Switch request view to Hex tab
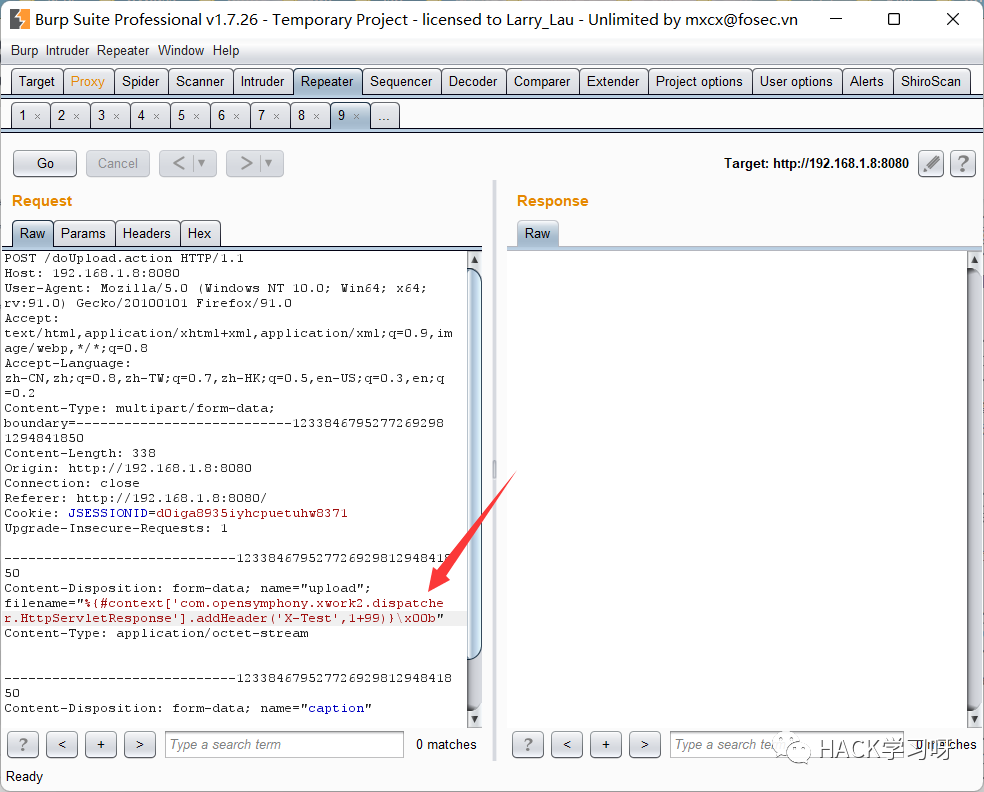Image resolution: width=984 pixels, height=792 pixels. tap(200, 233)
